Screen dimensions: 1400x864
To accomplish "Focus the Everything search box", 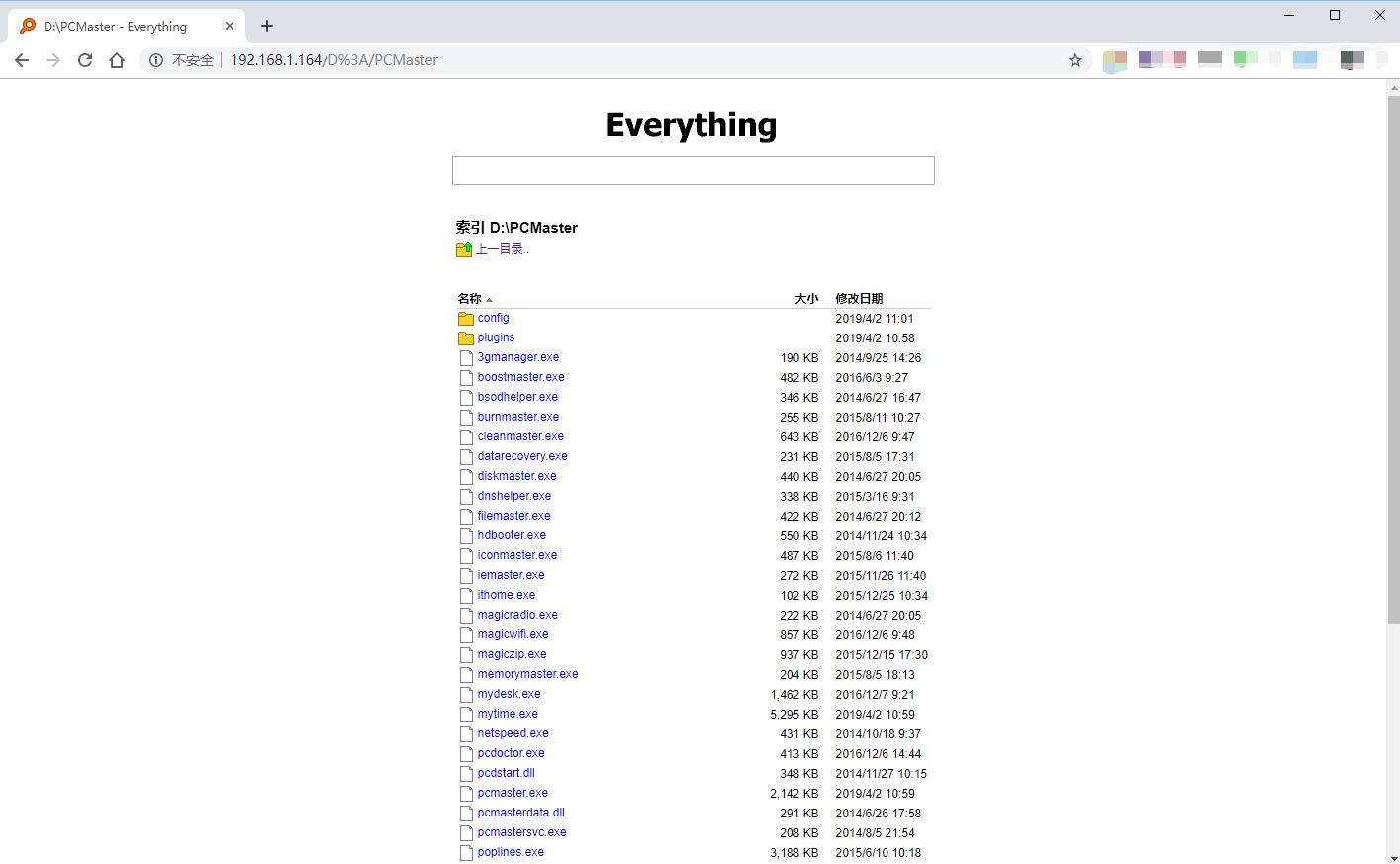I will pyautogui.click(x=694, y=170).
